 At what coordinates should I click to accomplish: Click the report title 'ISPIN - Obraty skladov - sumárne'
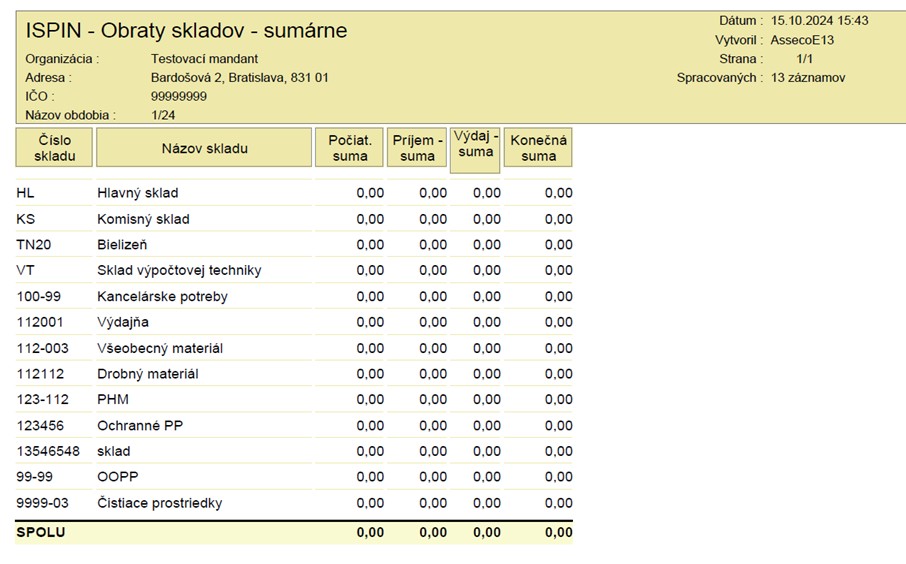[186, 31]
